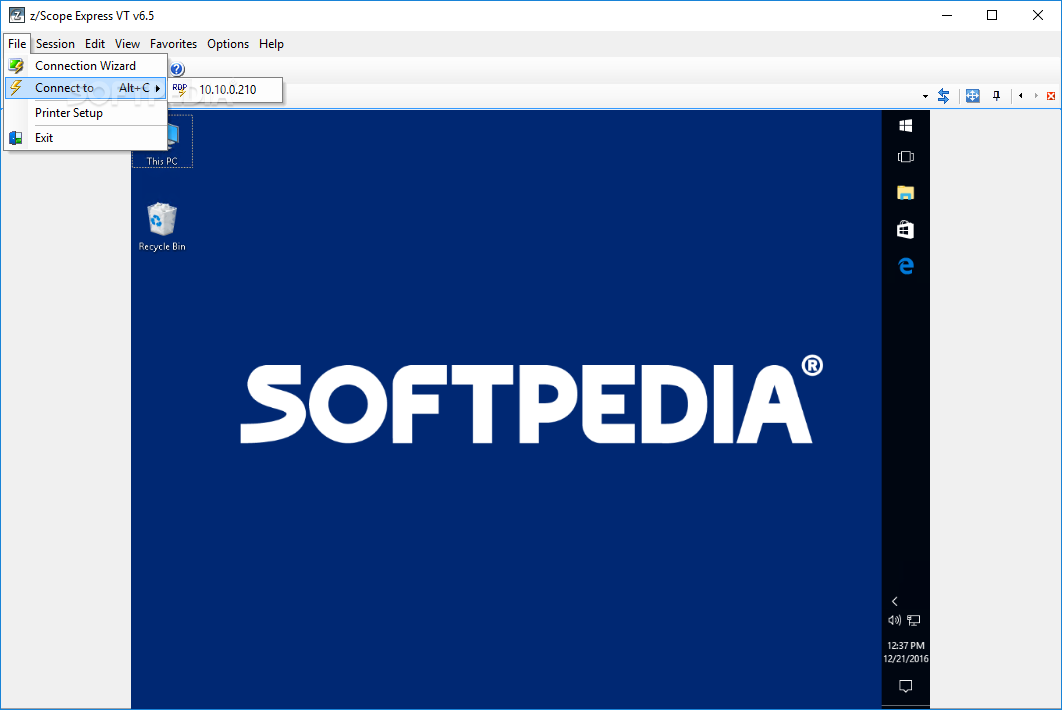
Task: Click the lightning Connect to icon
Action: pyautogui.click(x=16, y=87)
